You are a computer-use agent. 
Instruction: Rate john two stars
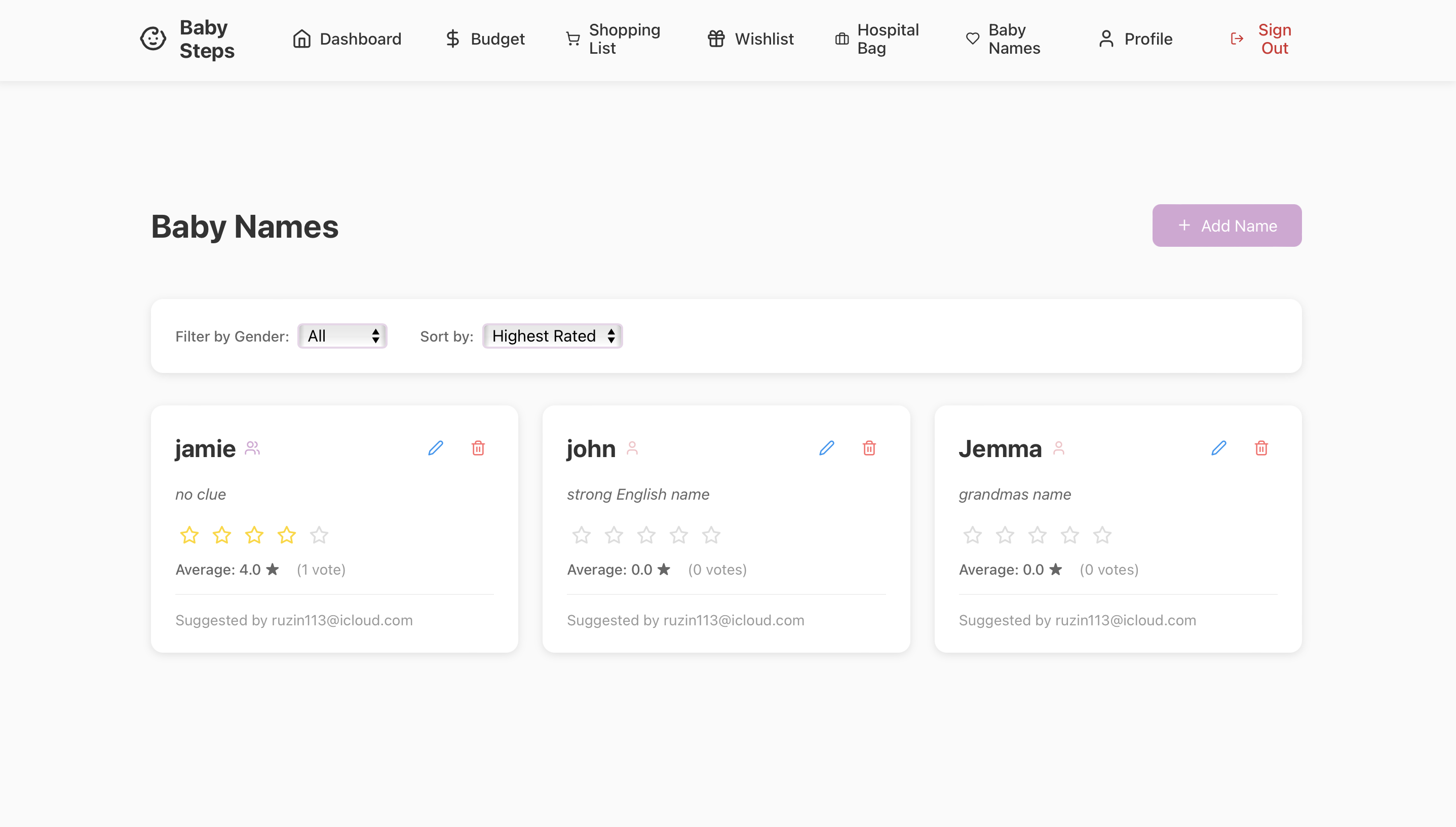[614, 535]
